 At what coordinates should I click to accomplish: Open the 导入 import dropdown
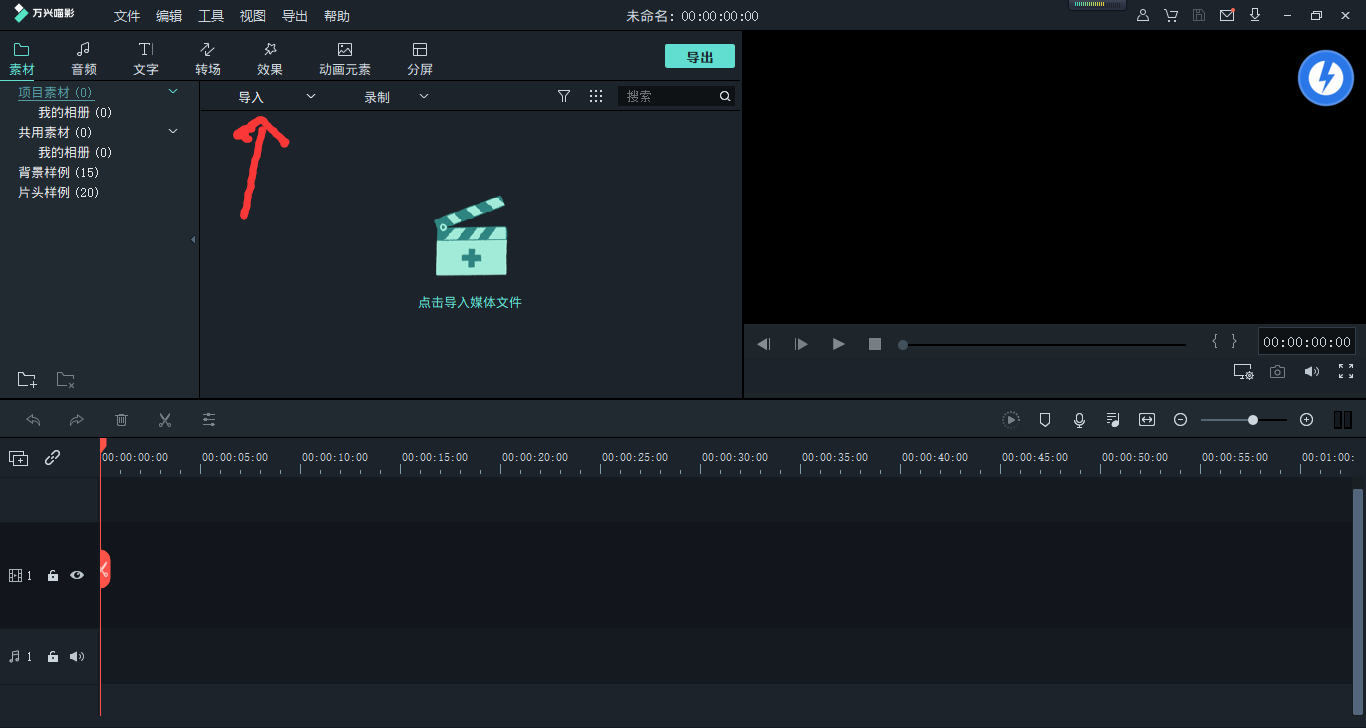click(x=276, y=97)
